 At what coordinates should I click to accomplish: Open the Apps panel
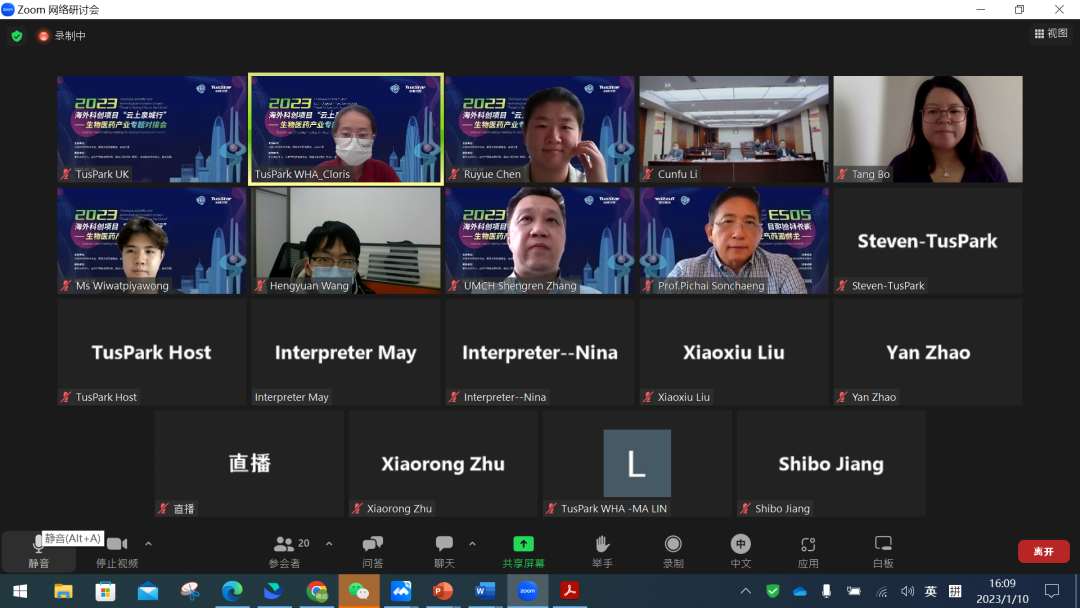click(808, 552)
